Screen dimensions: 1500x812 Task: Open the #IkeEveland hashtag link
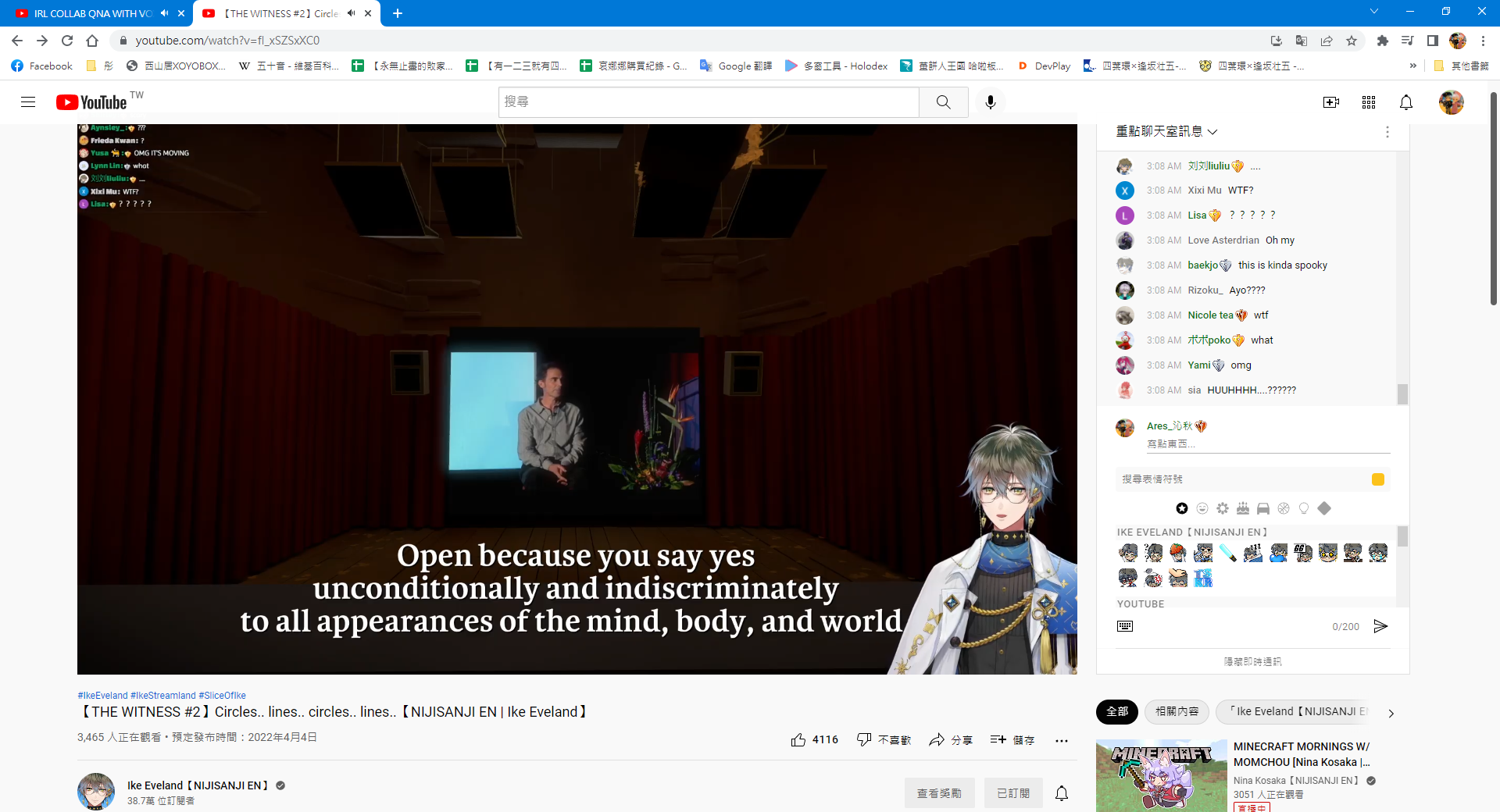point(102,696)
